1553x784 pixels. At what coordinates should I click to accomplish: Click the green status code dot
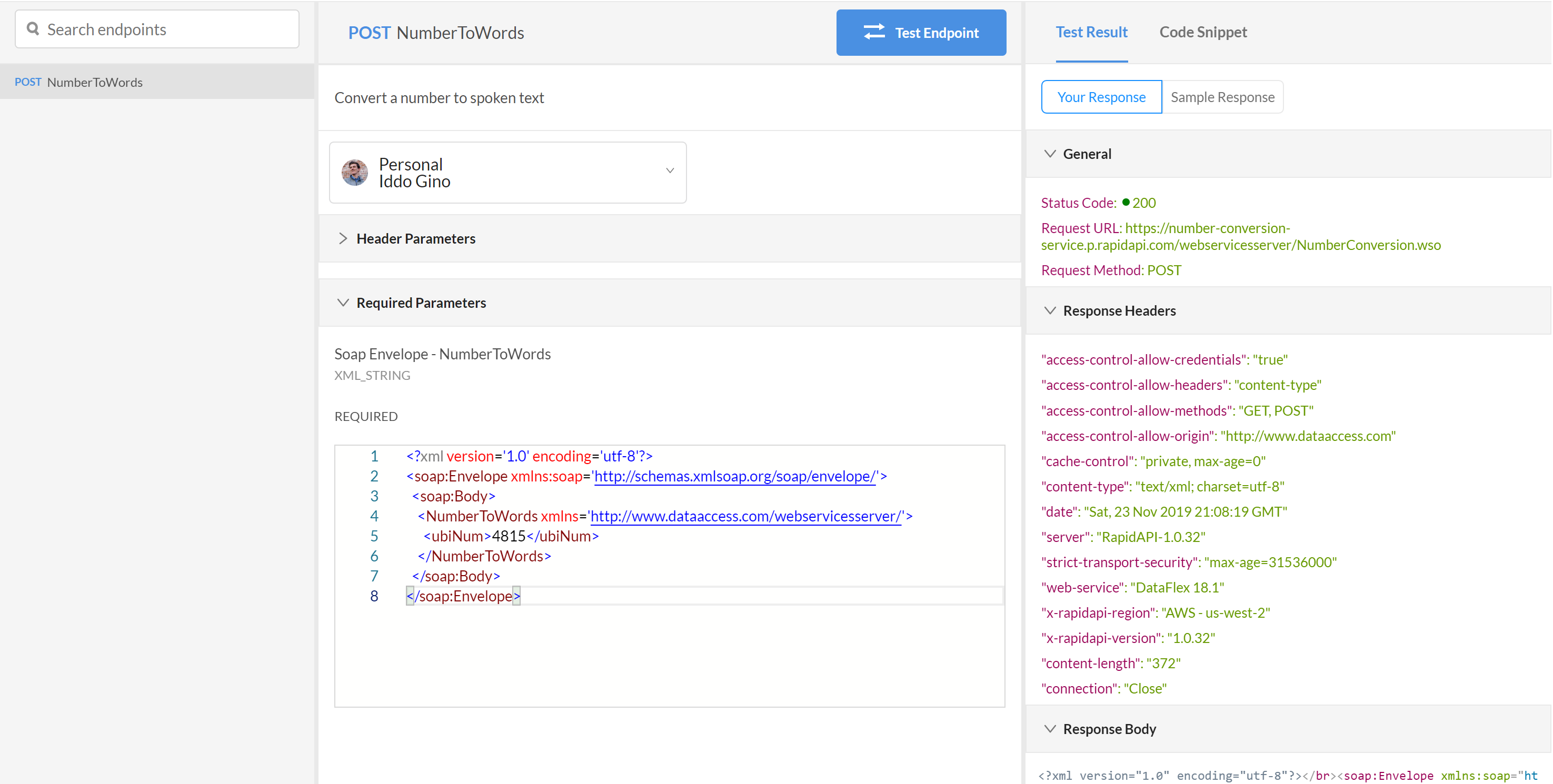pyautogui.click(x=1126, y=203)
